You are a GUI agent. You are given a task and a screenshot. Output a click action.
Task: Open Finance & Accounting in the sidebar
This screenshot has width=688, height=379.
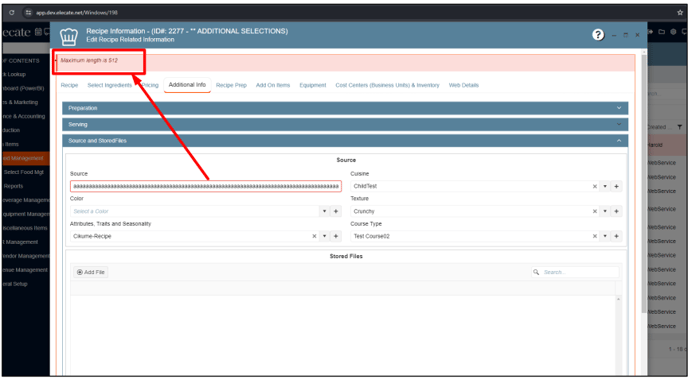pos(23,116)
